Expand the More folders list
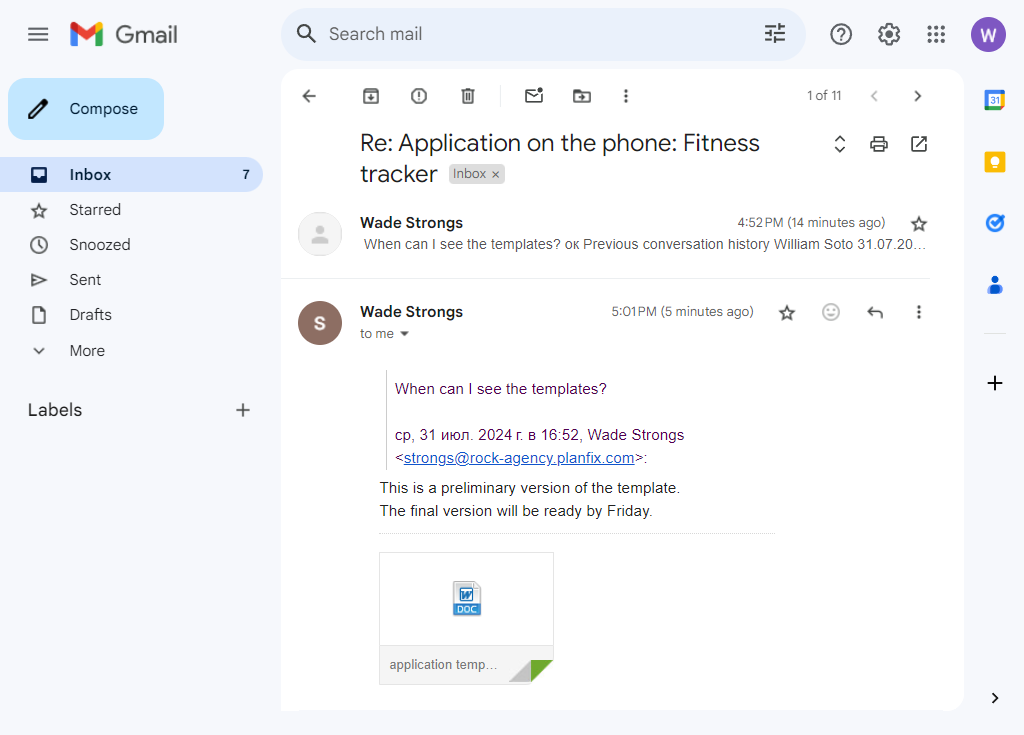 pyautogui.click(x=131, y=351)
